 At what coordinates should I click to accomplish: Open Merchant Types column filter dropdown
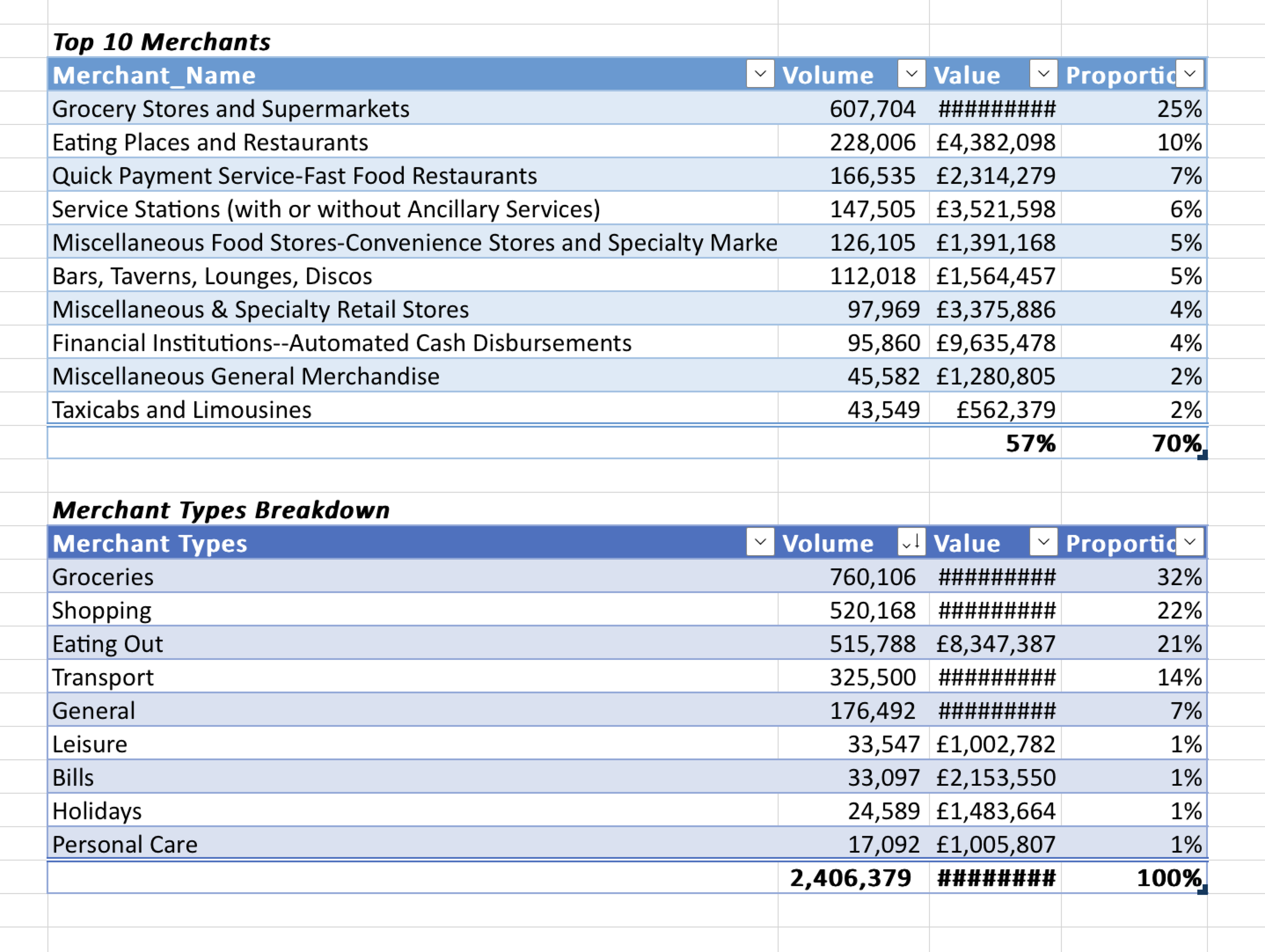tap(760, 542)
